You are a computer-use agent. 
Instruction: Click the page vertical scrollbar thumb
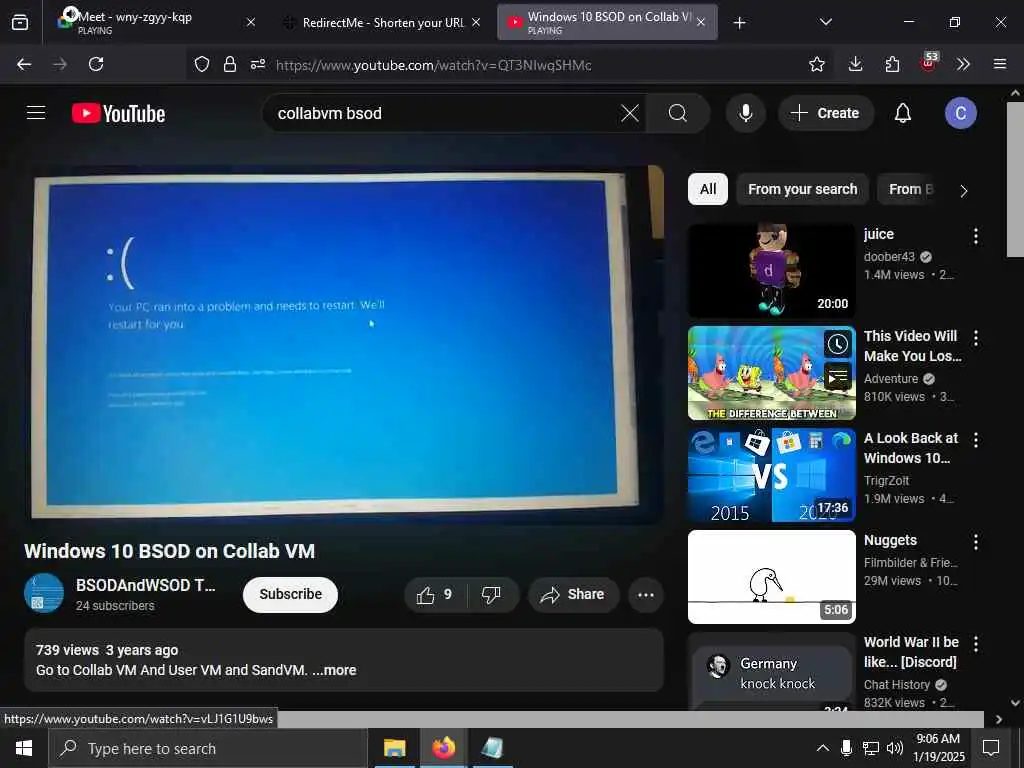[1015, 180]
